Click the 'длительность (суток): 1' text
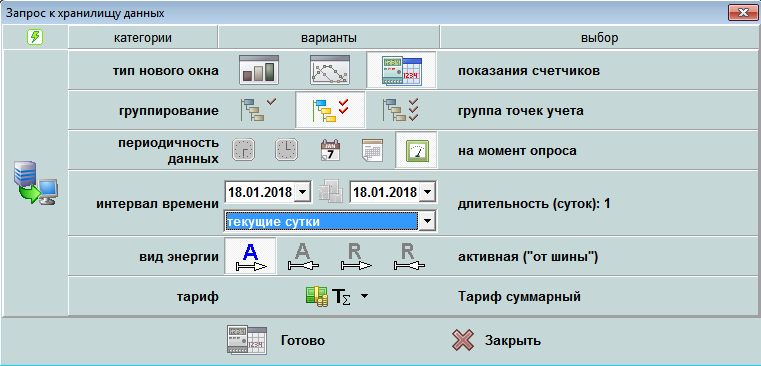This screenshot has width=761, height=366. 534,203
